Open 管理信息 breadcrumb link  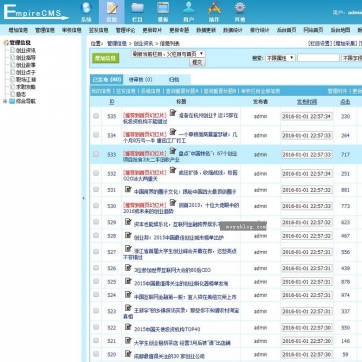[x=117, y=43]
